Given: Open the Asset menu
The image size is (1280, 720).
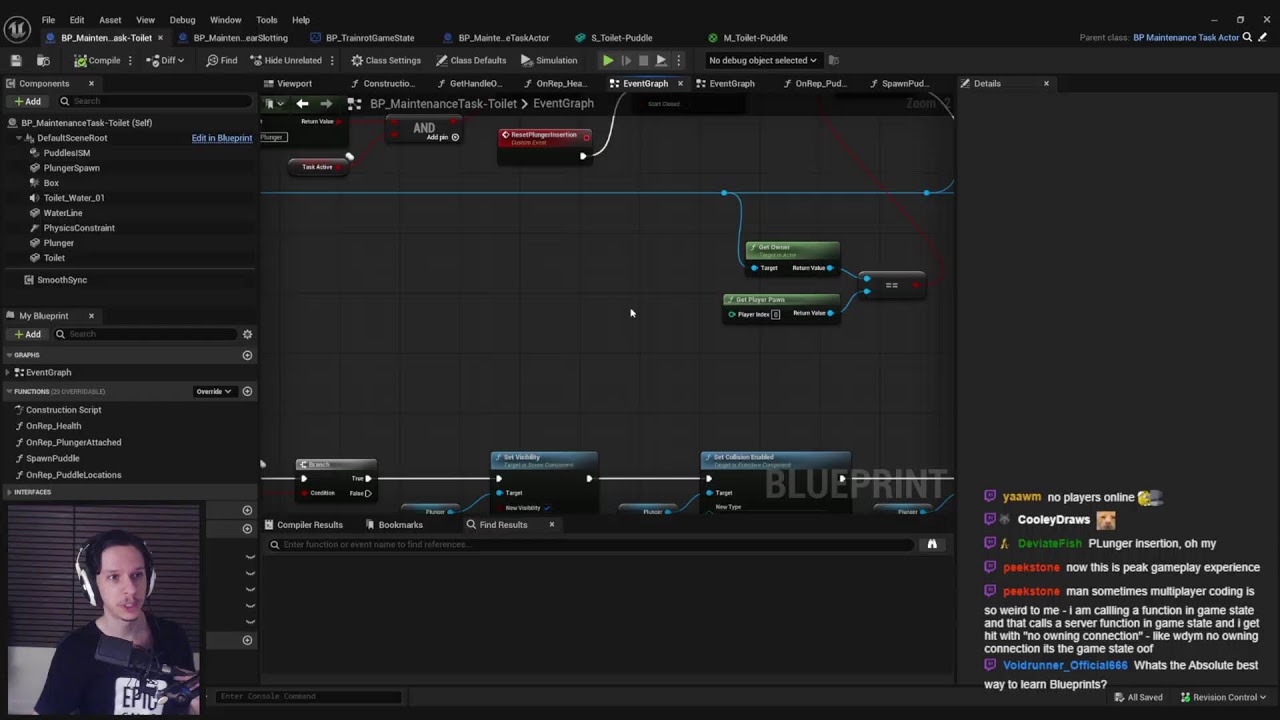Looking at the screenshot, I should click(x=110, y=20).
